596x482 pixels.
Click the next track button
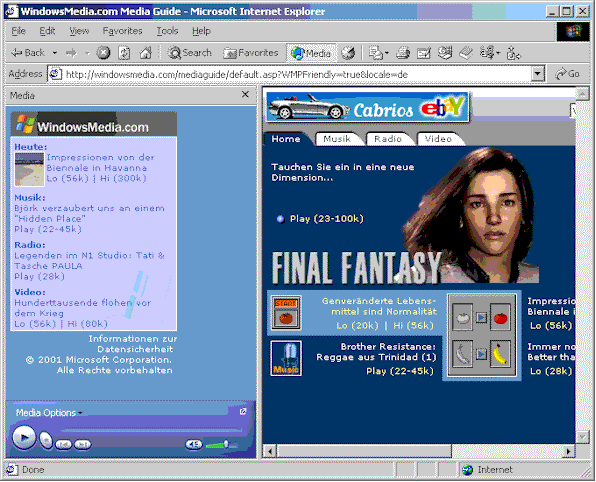(x=82, y=444)
